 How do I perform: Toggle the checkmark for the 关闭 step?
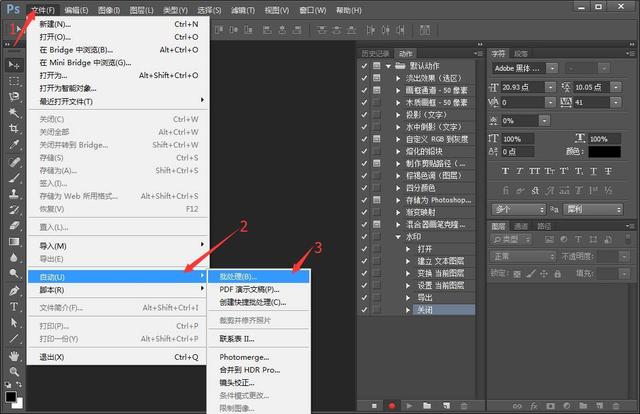tap(364, 310)
